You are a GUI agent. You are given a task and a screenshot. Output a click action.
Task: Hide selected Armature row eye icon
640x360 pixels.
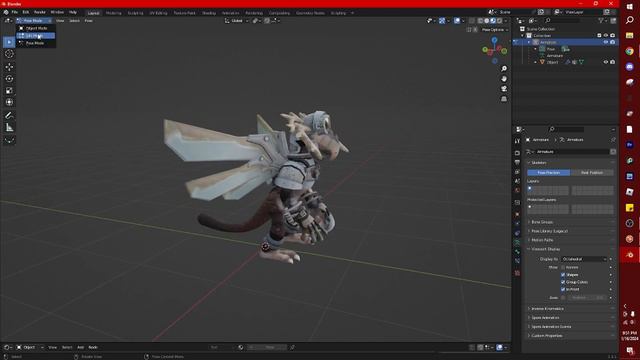(606, 42)
